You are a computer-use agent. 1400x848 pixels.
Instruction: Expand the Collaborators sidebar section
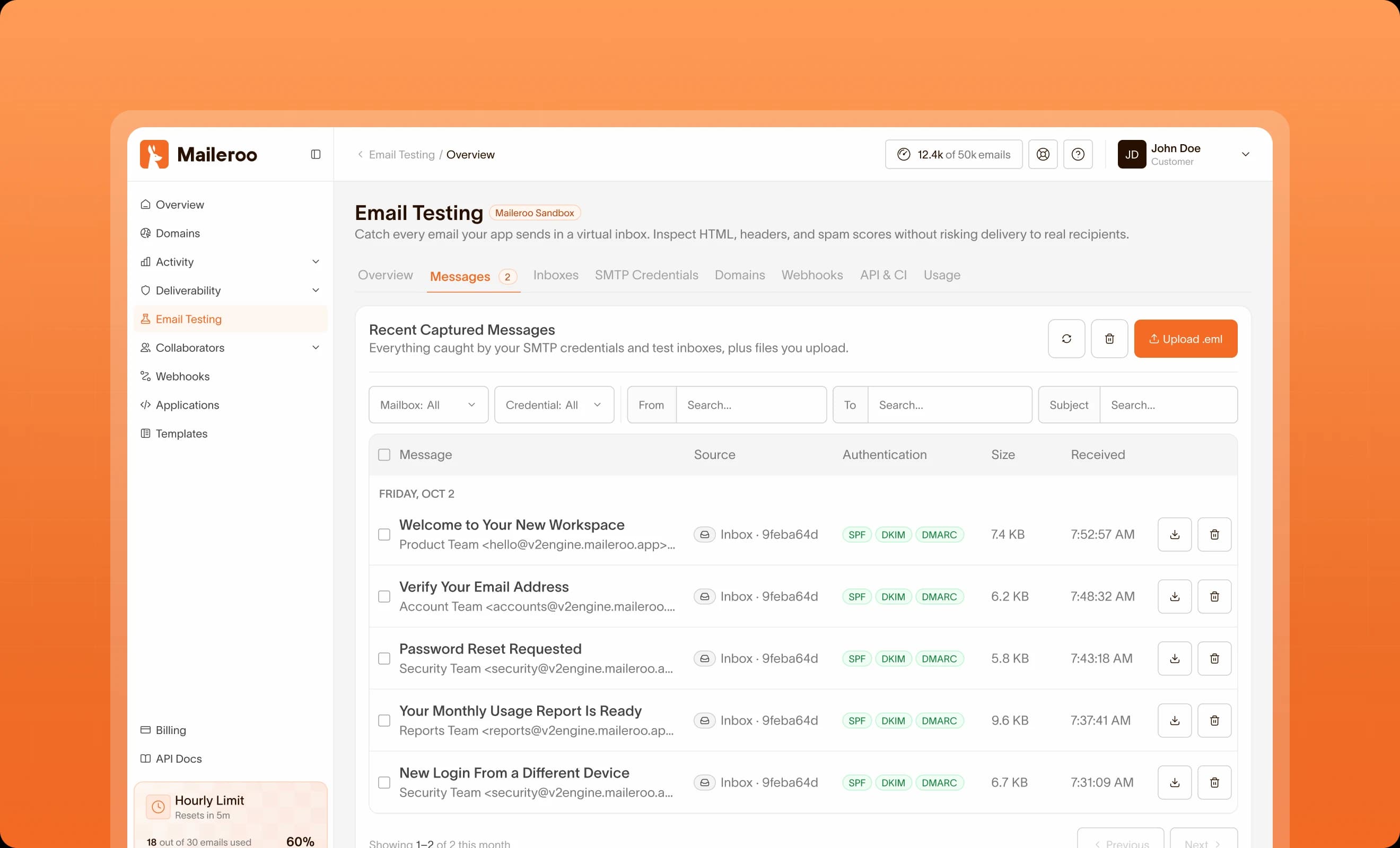pos(231,348)
